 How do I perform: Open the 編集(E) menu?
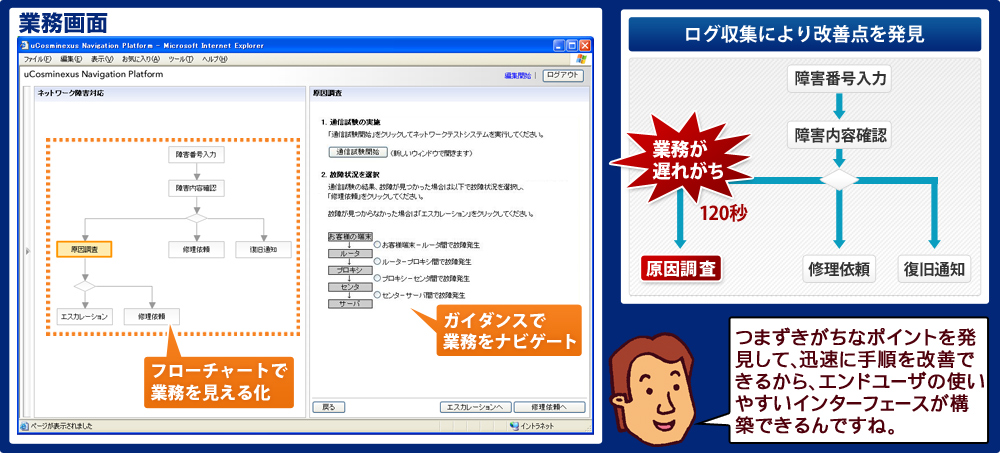(71, 59)
